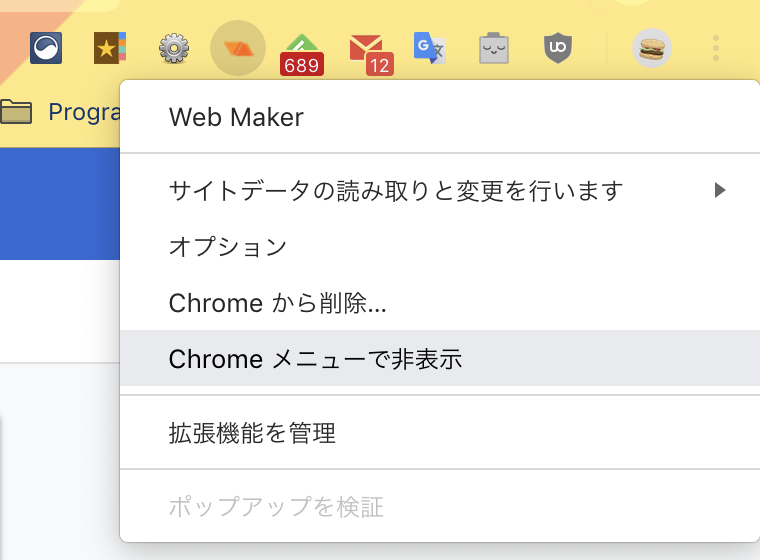
Task: Click the dark blue circle extension icon
Action: pos(46,48)
